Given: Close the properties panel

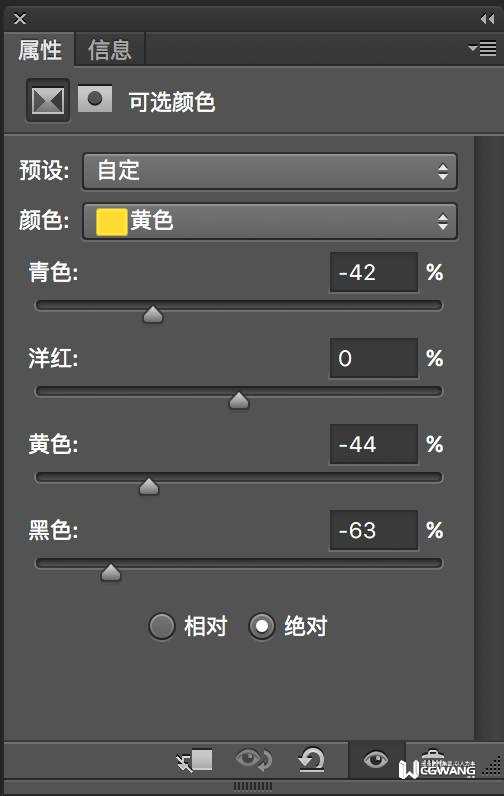Looking at the screenshot, I should pos(20,19).
